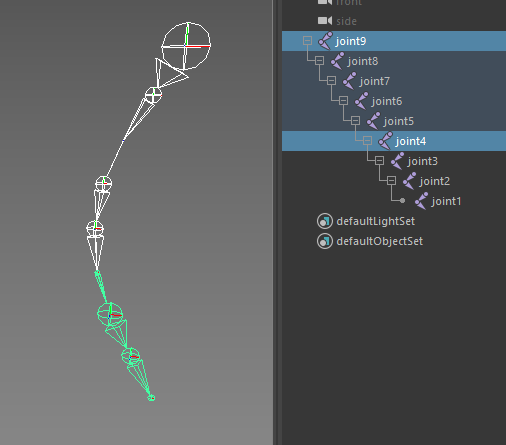This screenshot has width=506, height=445.
Task: Click the green highlighted joint sphere in viewport
Action: coord(110,314)
